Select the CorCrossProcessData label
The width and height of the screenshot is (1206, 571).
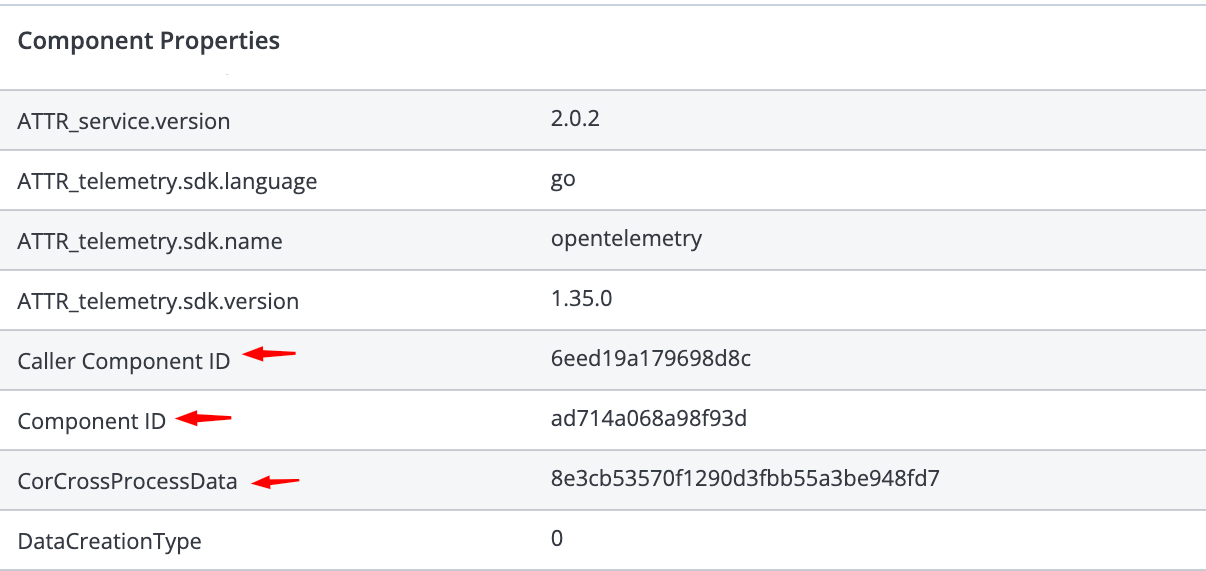pos(128,482)
